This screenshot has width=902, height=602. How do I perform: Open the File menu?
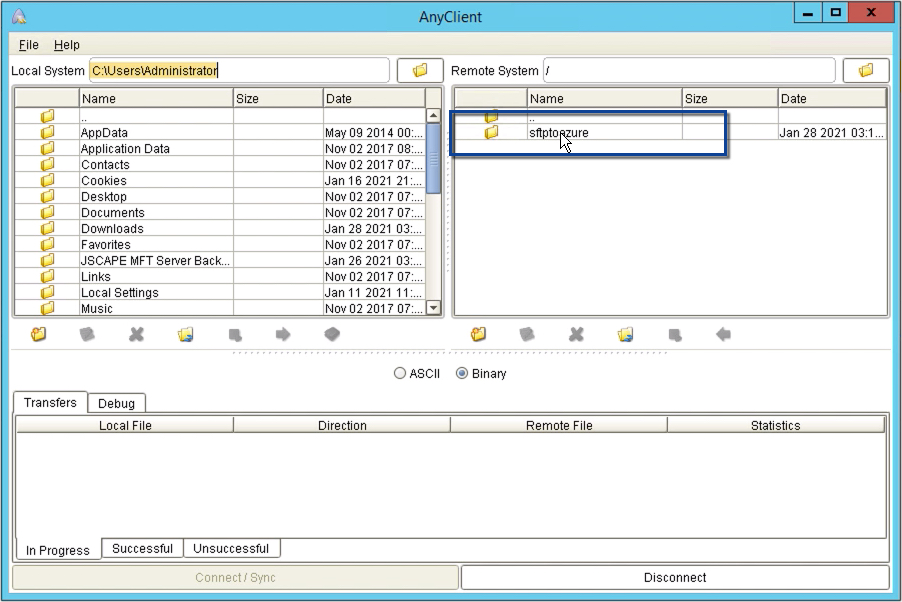[x=27, y=45]
